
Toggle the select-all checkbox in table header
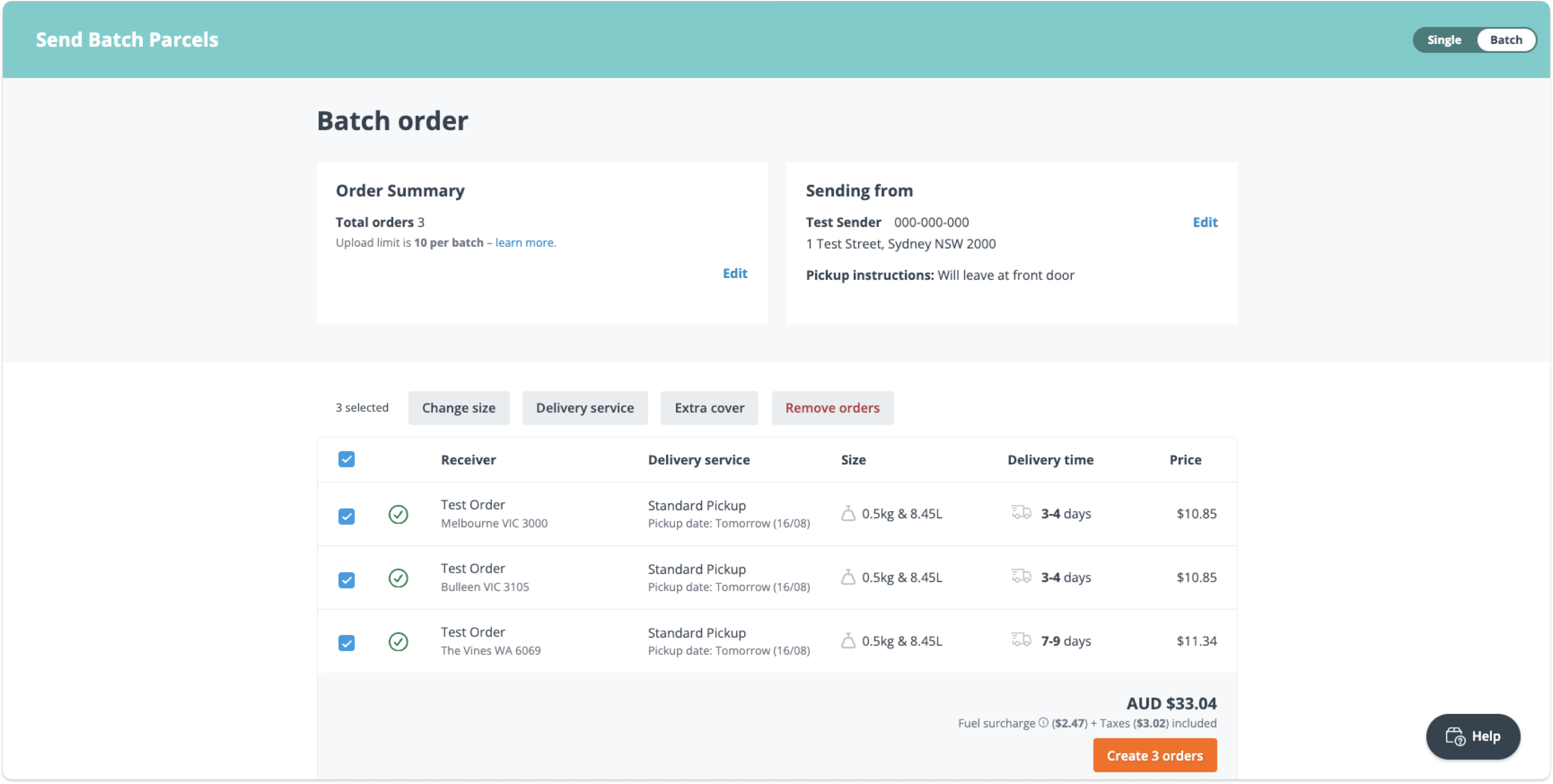pyautogui.click(x=346, y=459)
